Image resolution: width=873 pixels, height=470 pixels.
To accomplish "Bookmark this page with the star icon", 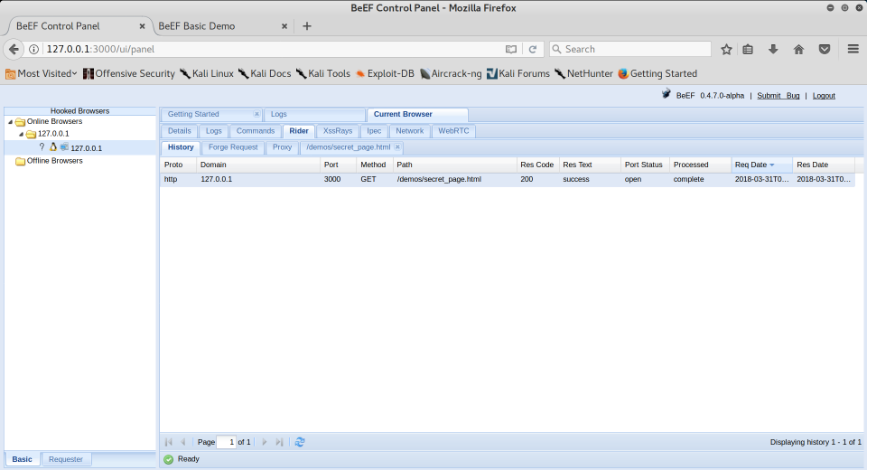I will 726,49.
